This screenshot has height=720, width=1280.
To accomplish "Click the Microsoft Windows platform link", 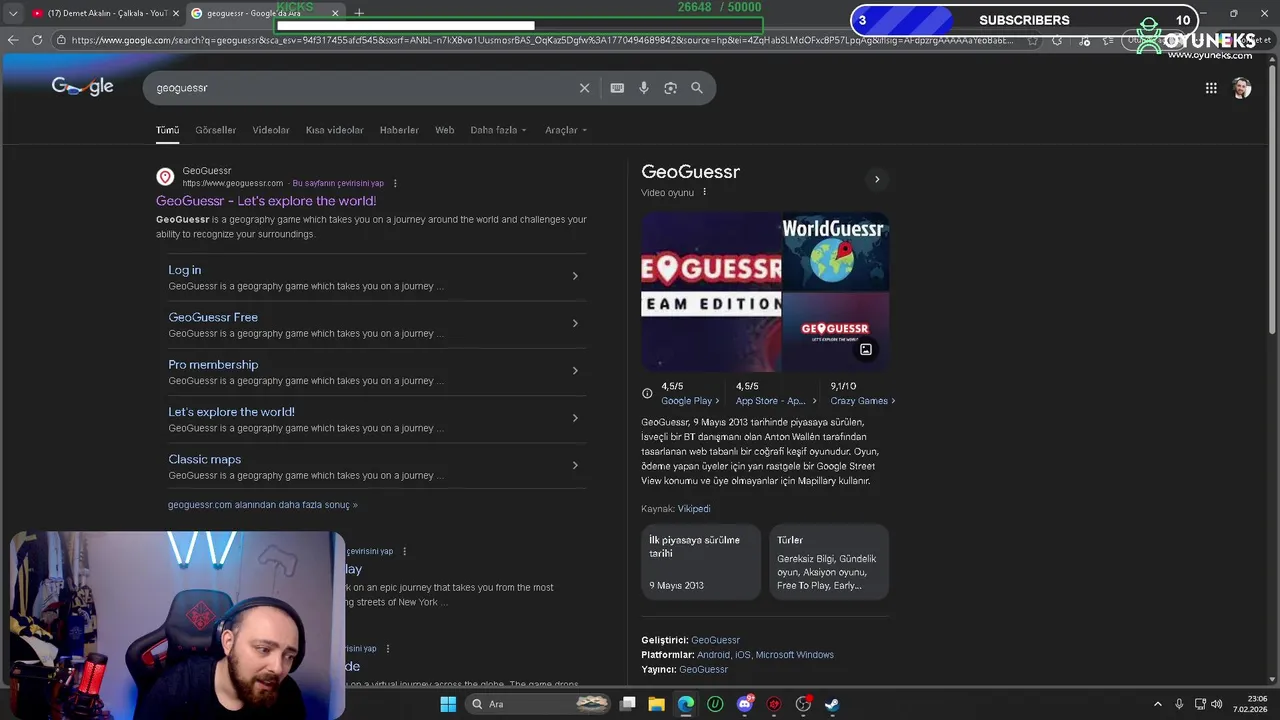I will [794, 655].
